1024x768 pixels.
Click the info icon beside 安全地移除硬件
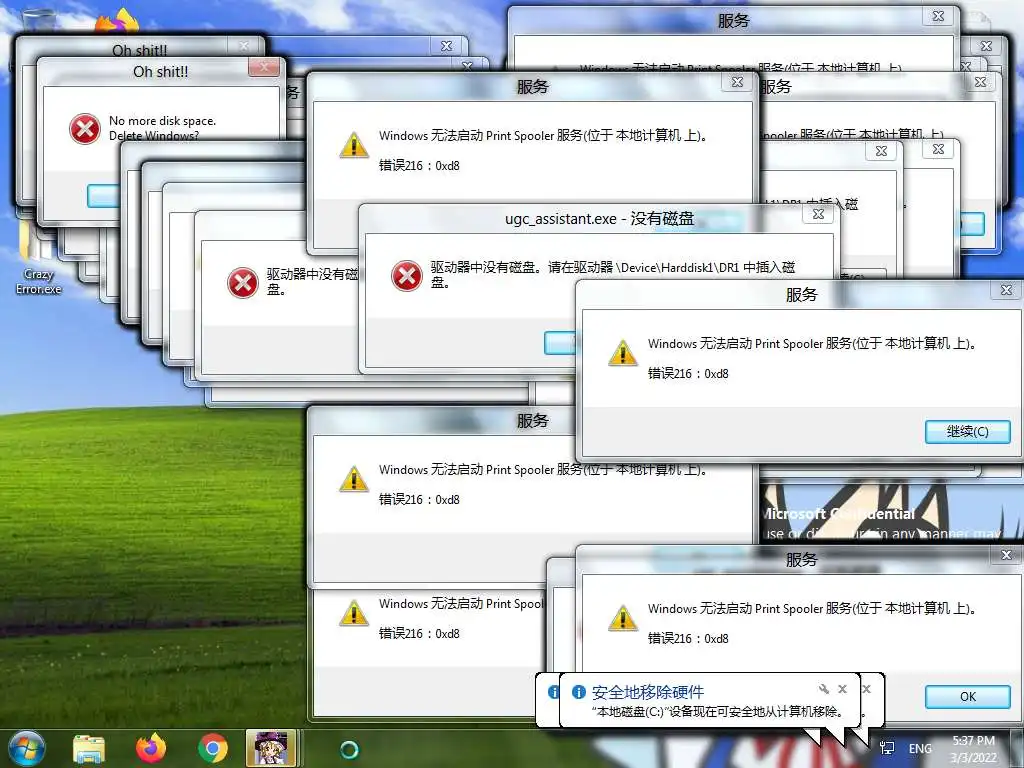point(579,692)
